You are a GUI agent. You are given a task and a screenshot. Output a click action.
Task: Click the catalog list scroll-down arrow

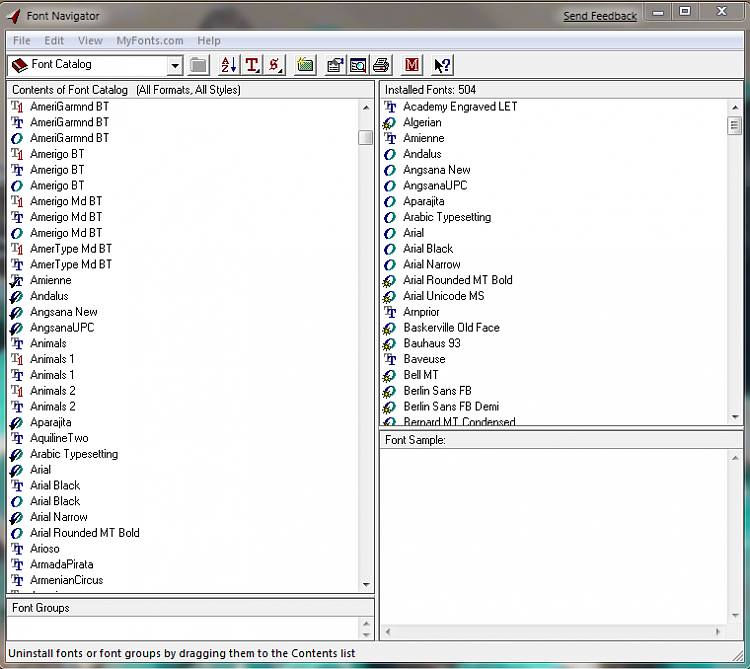pyautogui.click(x=366, y=584)
